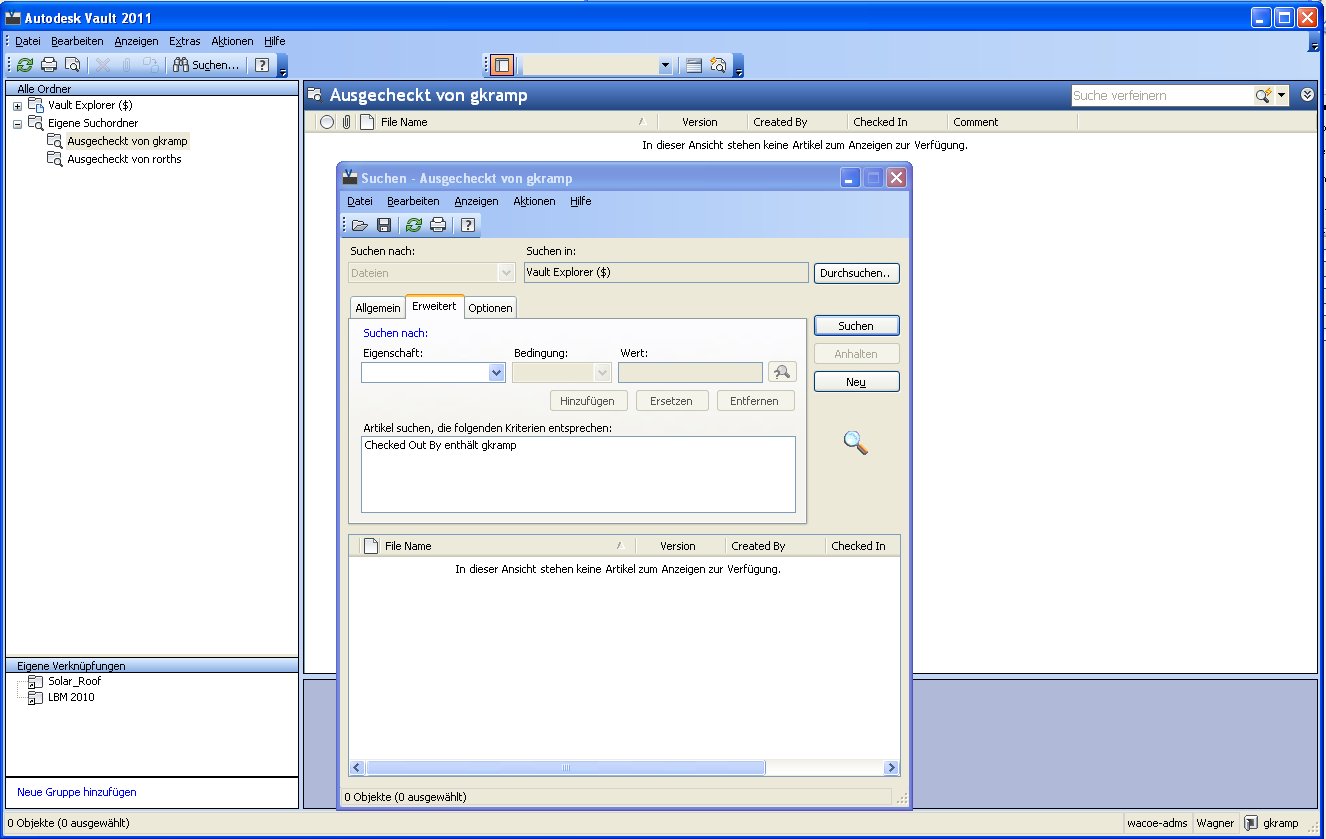The width and height of the screenshot is (1326, 839).
Task: Click the Wagner status bar entry
Action: [1216, 823]
